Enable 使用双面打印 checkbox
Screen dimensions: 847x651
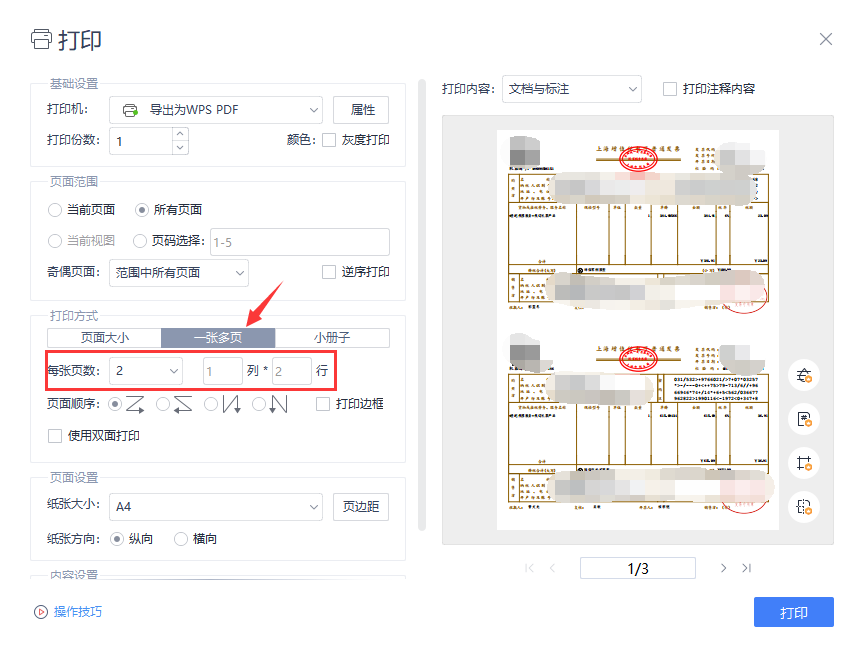(55, 435)
